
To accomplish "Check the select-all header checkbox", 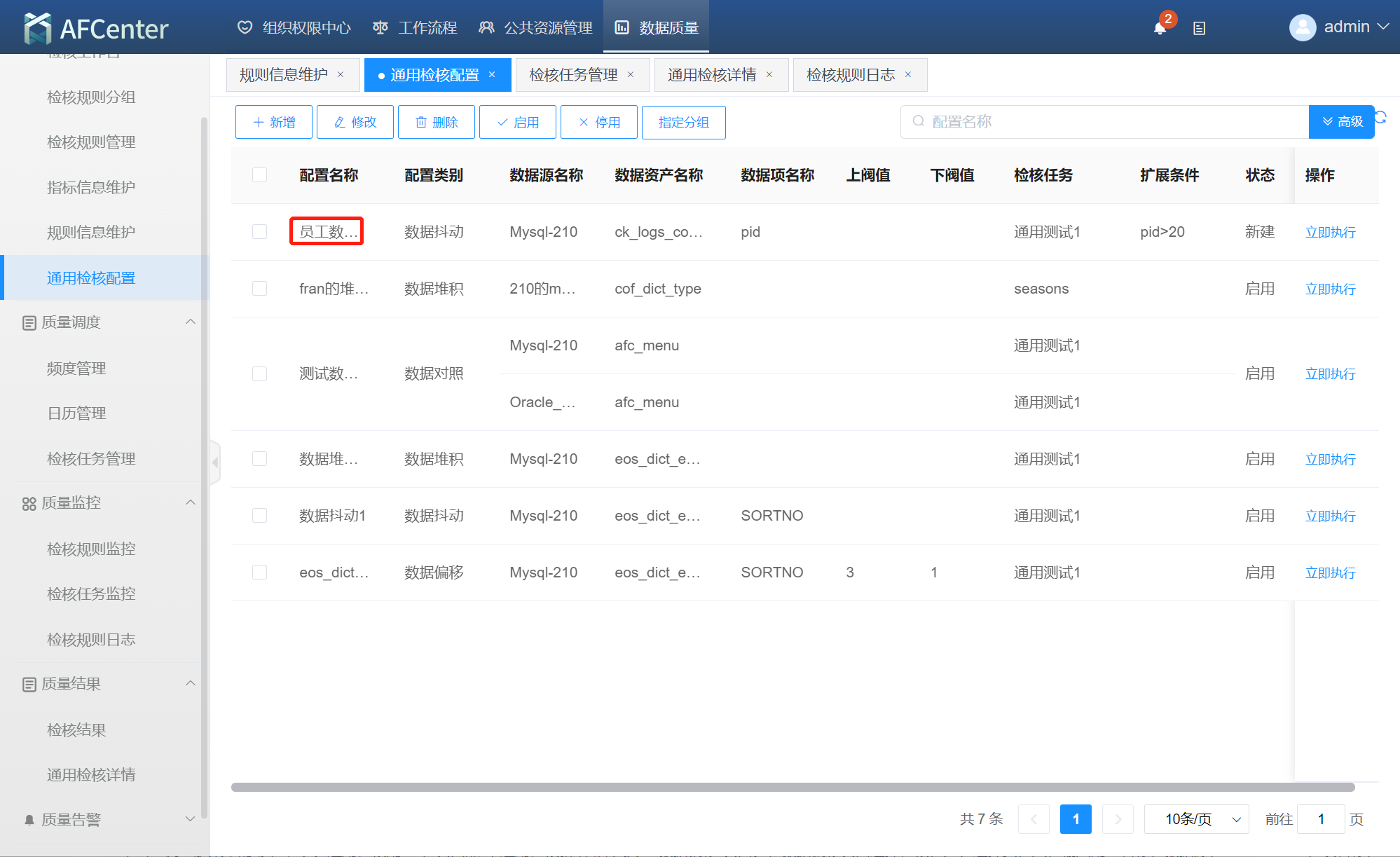I will 259,175.
